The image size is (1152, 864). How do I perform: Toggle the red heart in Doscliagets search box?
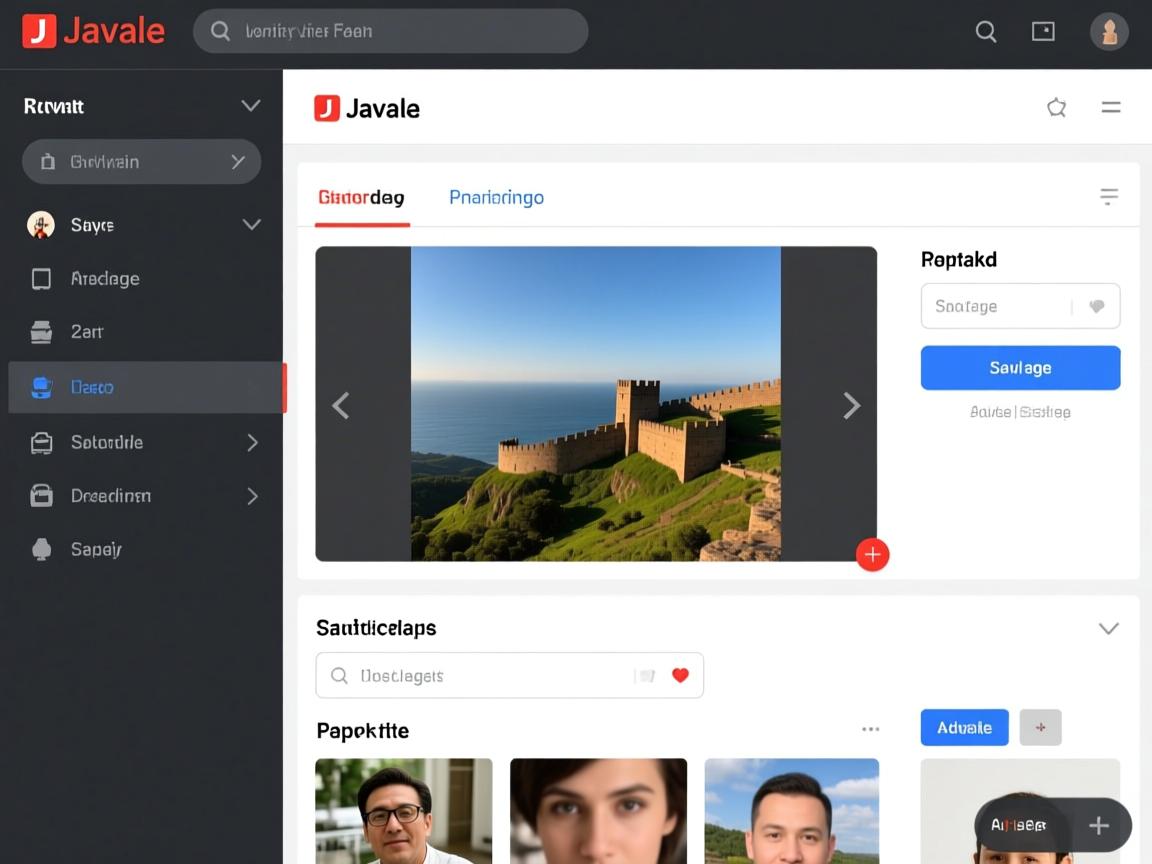point(680,676)
